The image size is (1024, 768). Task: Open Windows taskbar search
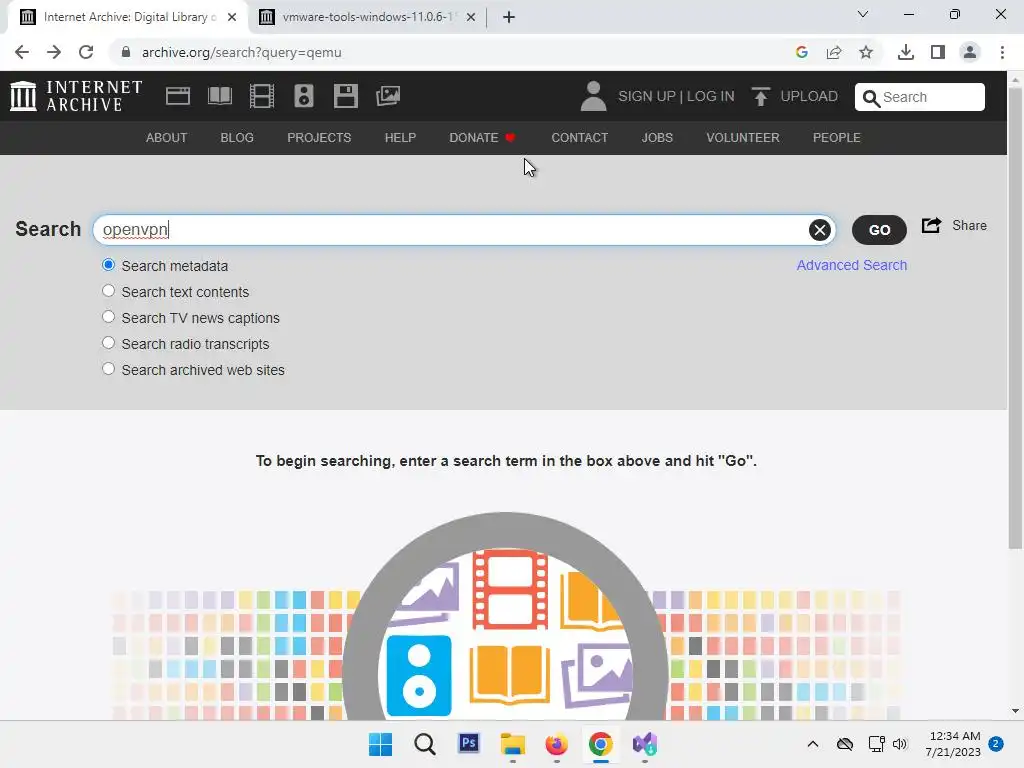[x=424, y=744]
